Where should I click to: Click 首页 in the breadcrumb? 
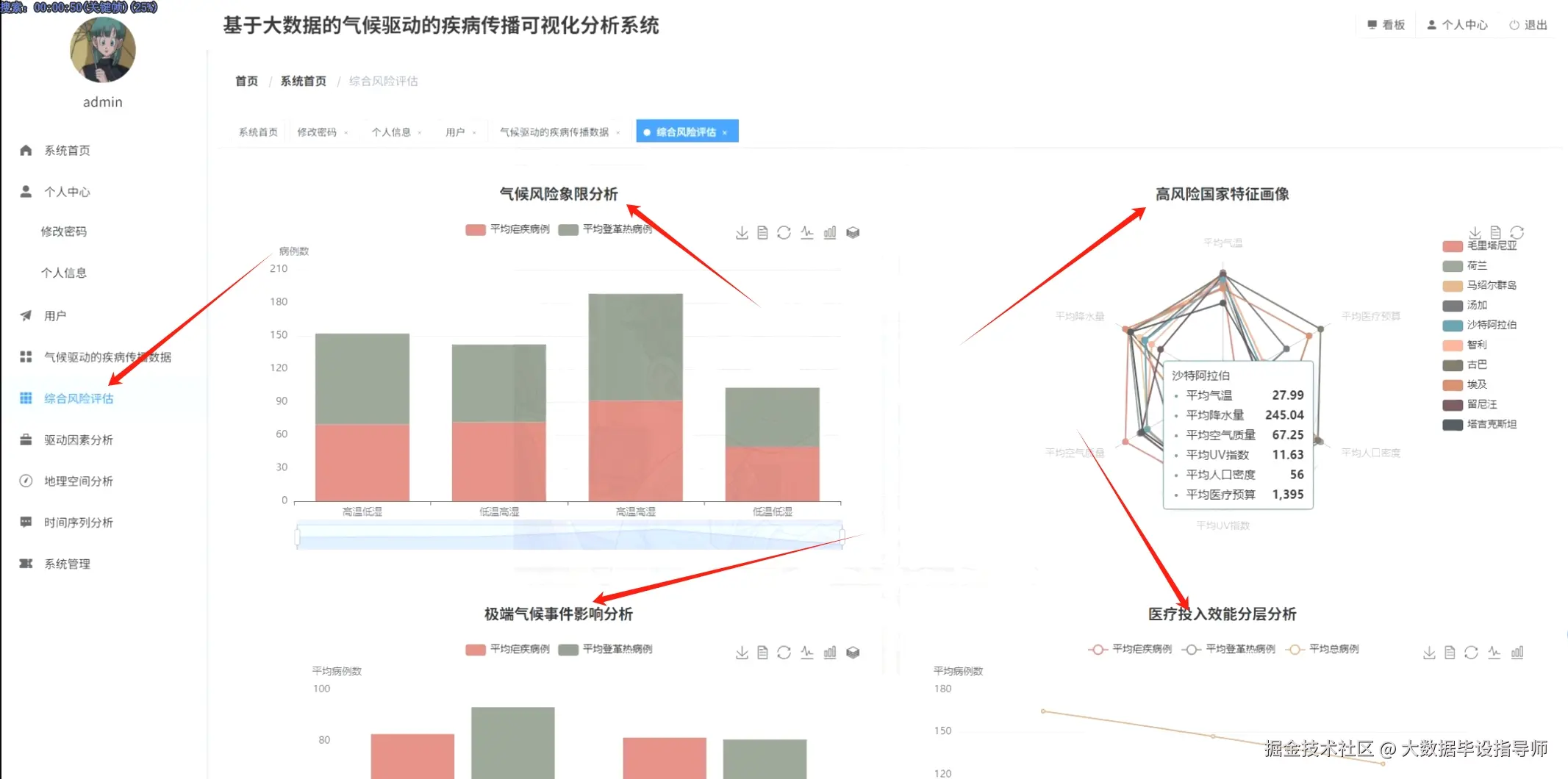click(247, 81)
